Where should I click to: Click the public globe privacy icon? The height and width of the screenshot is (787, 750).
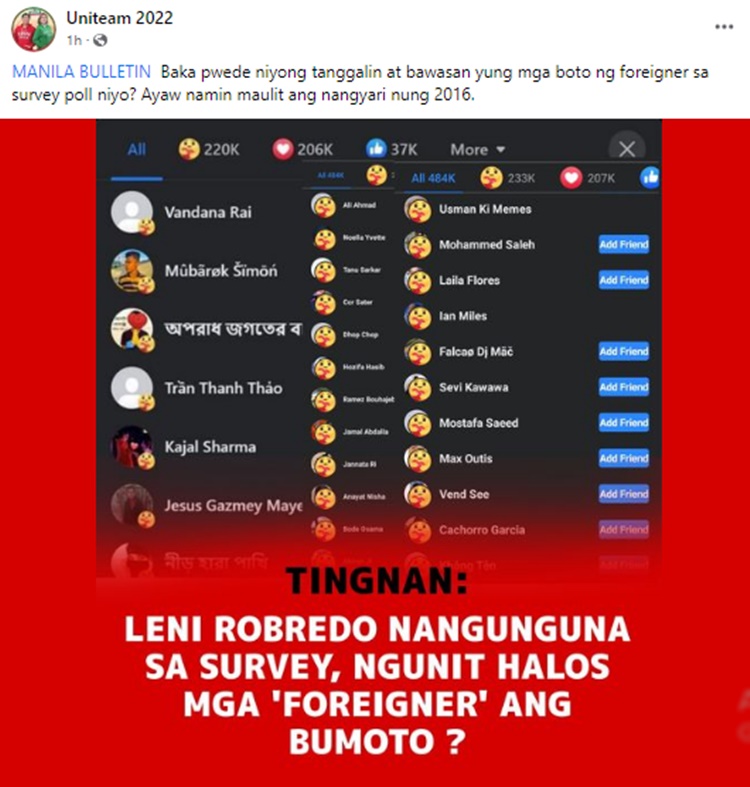pyautogui.click(x=100, y=40)
